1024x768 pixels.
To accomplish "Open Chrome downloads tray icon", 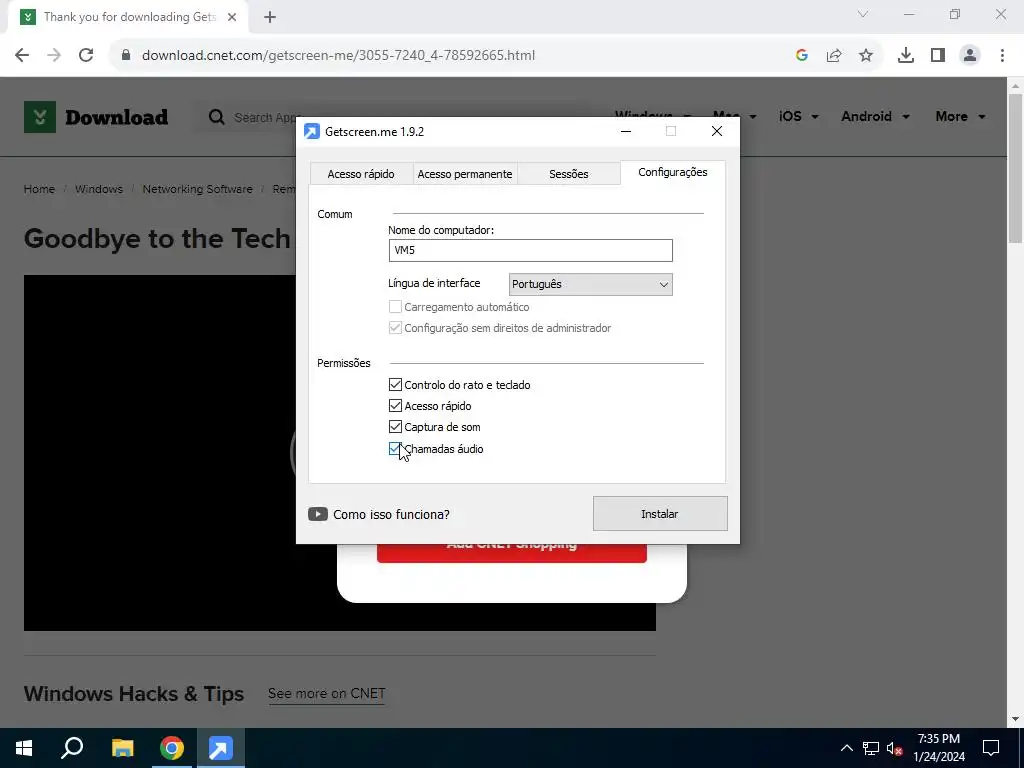I will (x=906, y=55).
